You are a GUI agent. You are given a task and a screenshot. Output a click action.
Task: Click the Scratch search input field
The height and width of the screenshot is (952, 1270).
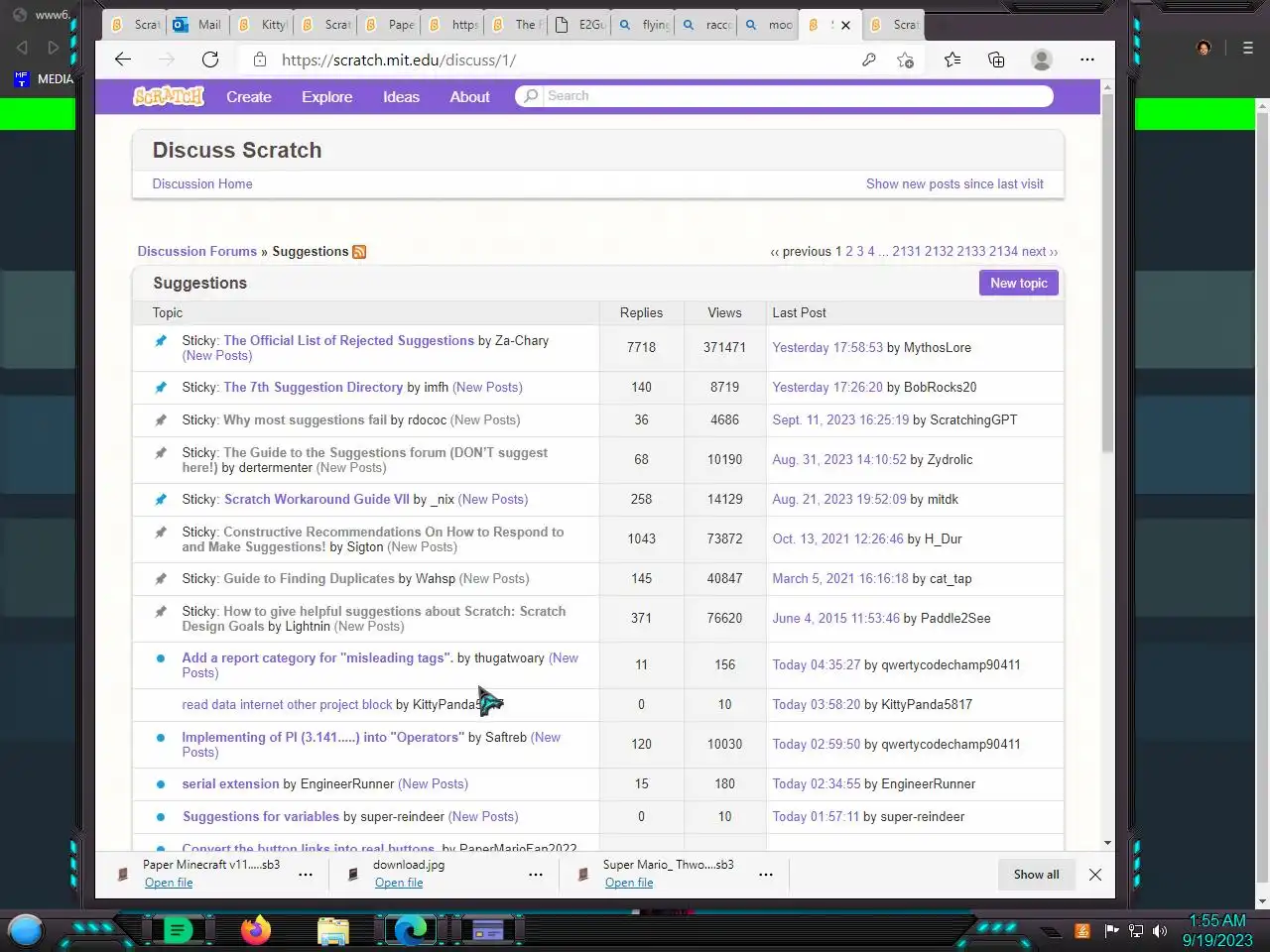coord(798,96)
